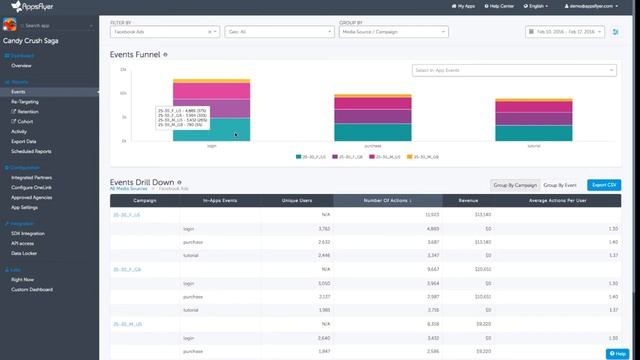Click the AppsFlyer logo
The image size is (640, 360).
coord(32,6)
